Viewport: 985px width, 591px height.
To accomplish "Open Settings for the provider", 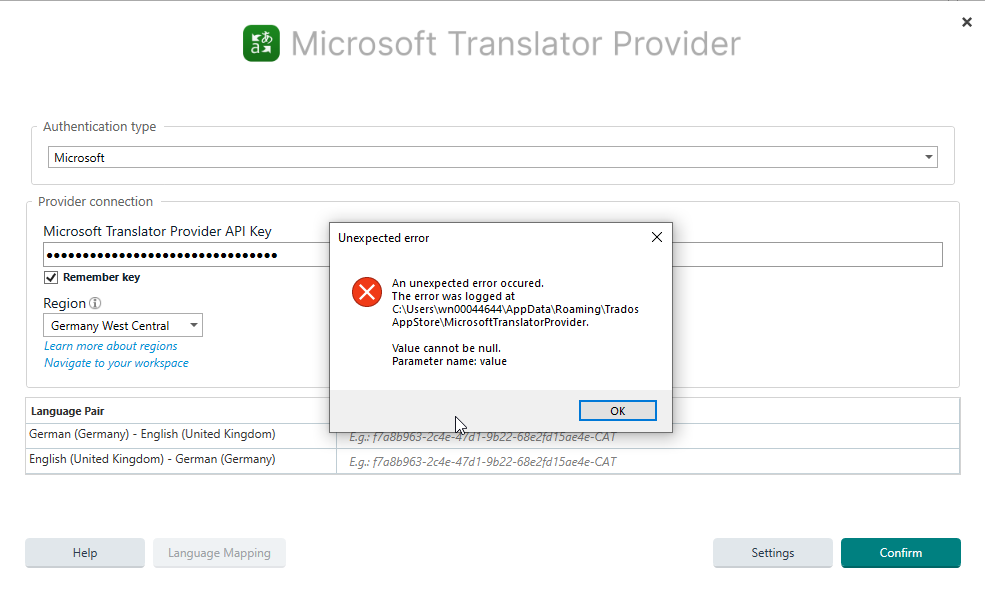I will (x=772, y=552).
